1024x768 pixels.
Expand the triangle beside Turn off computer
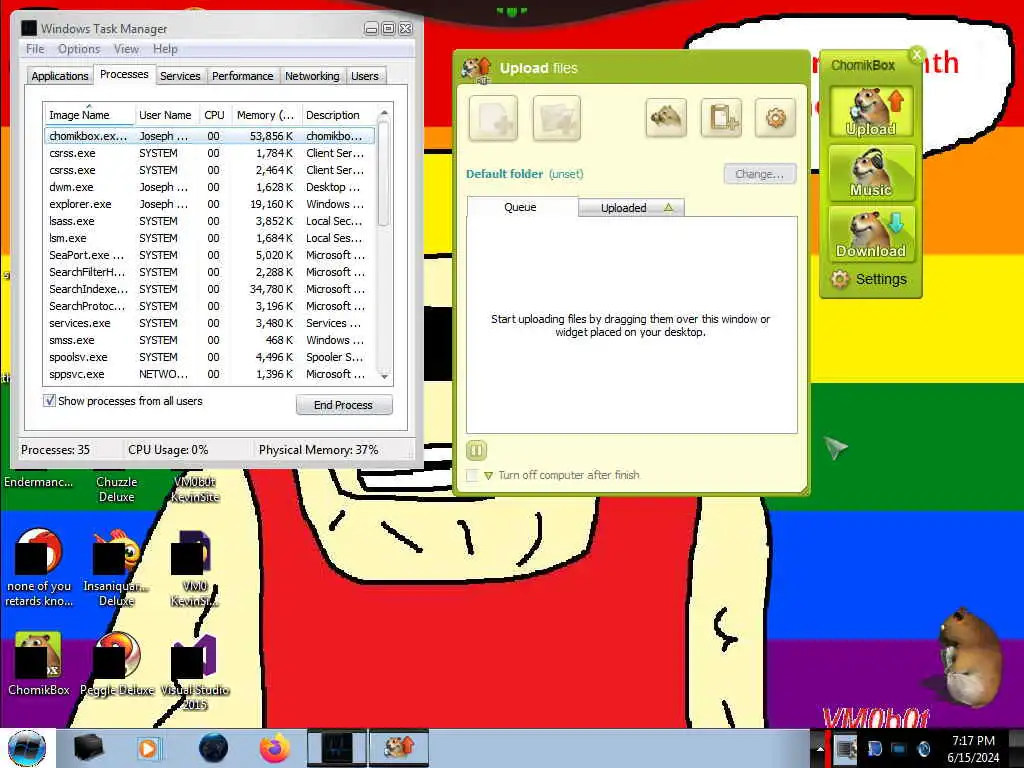(488, 475)
